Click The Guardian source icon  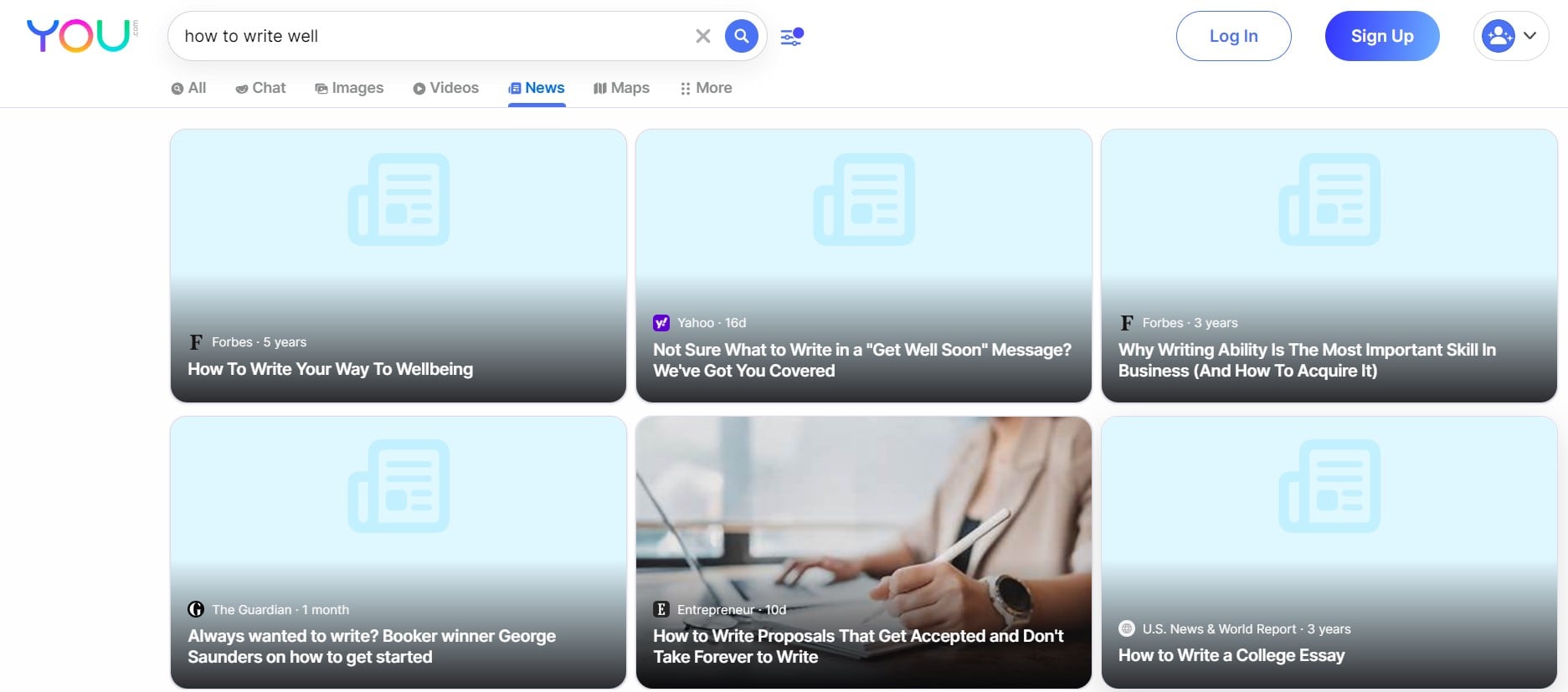coord(196,609)
